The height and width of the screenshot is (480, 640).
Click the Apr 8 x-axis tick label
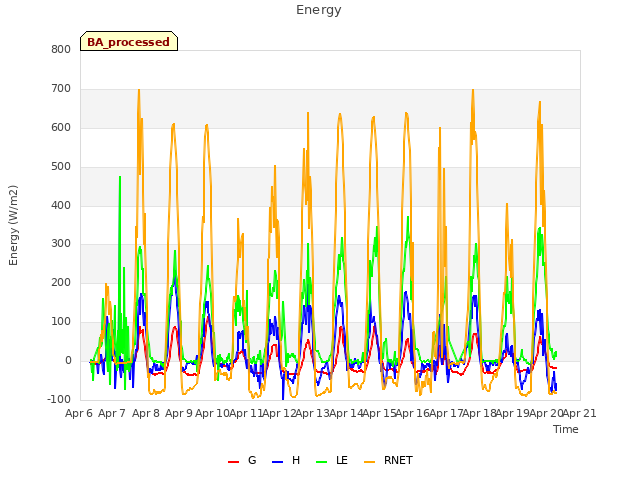(x=146, y=413)
